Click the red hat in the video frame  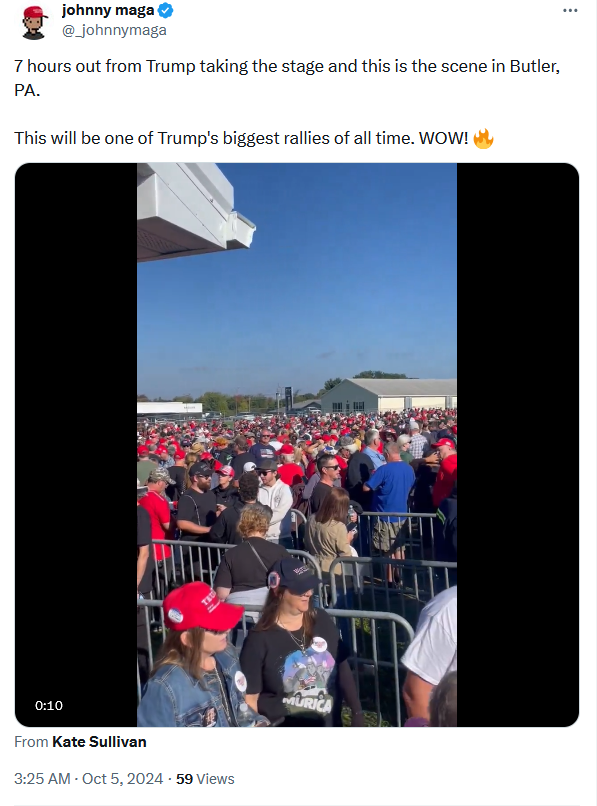click(x=202, y=607)
